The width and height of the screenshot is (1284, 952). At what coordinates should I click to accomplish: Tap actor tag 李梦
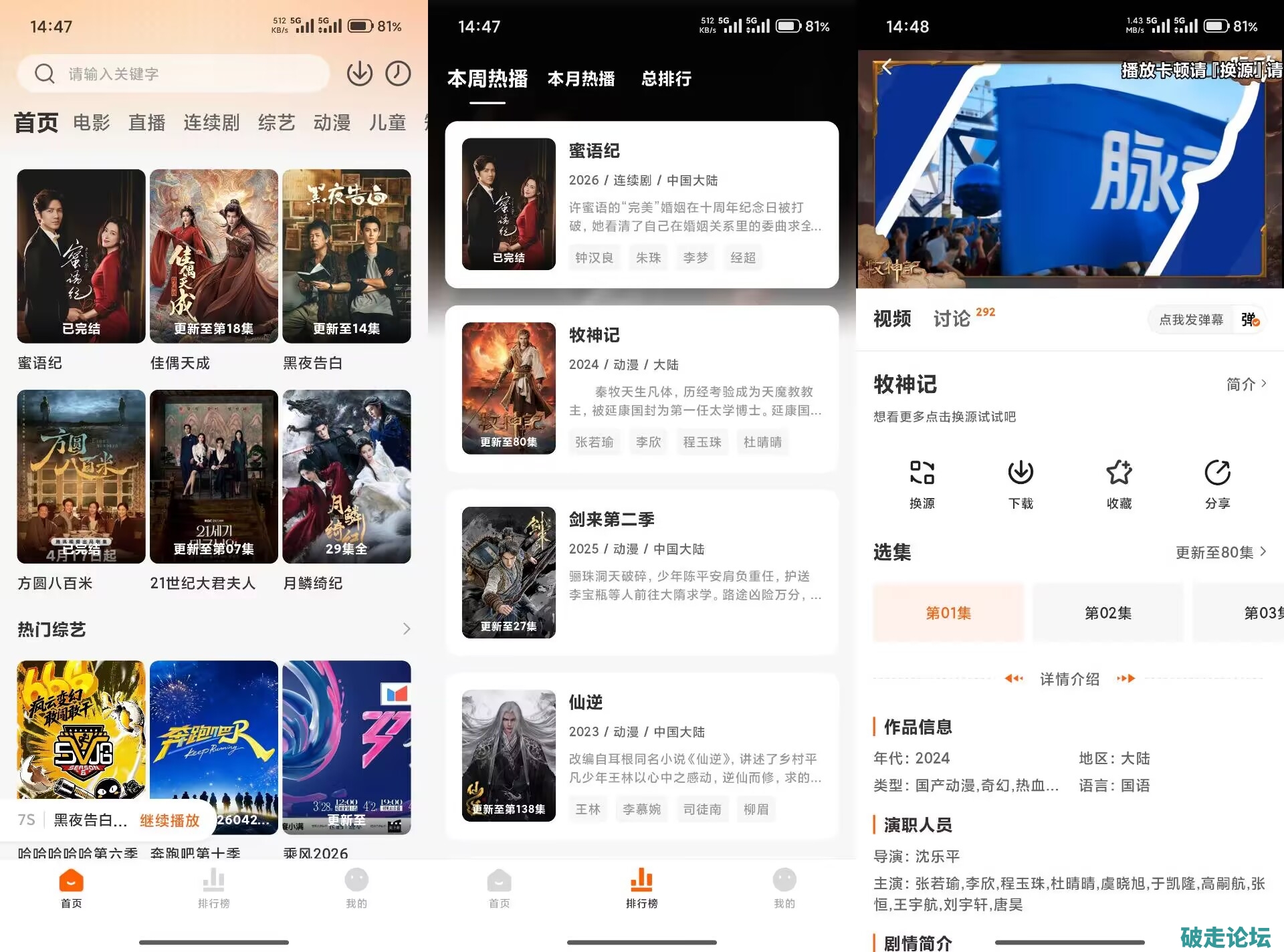[695, 257]
